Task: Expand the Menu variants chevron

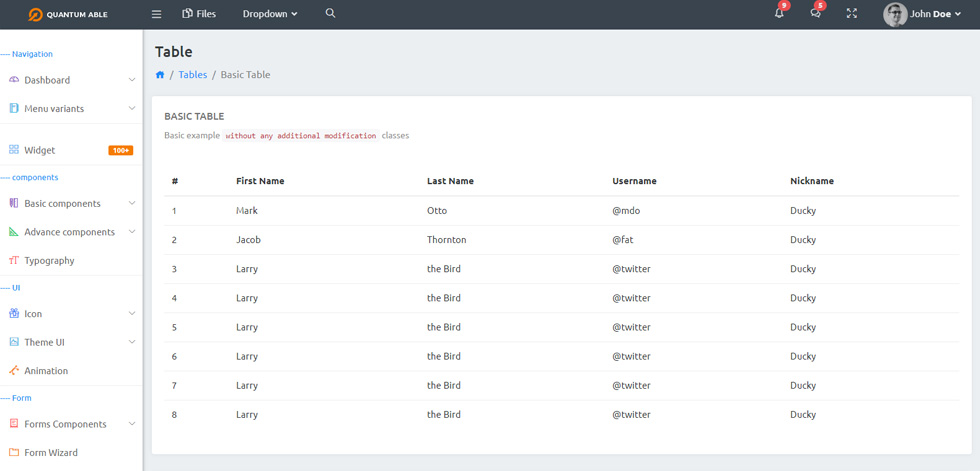Action: (x=132, y=108)
